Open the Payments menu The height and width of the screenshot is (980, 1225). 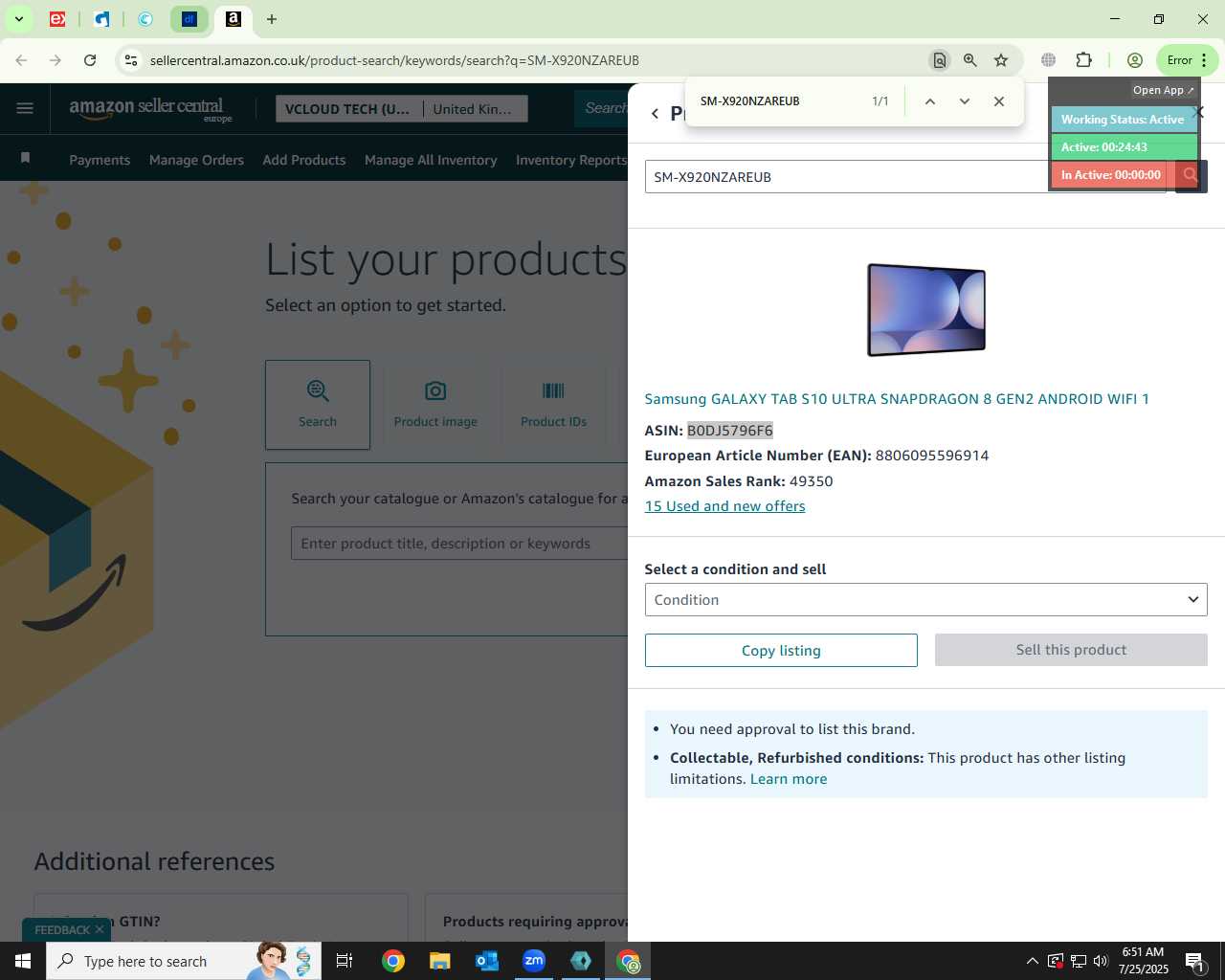click(100, 160)
